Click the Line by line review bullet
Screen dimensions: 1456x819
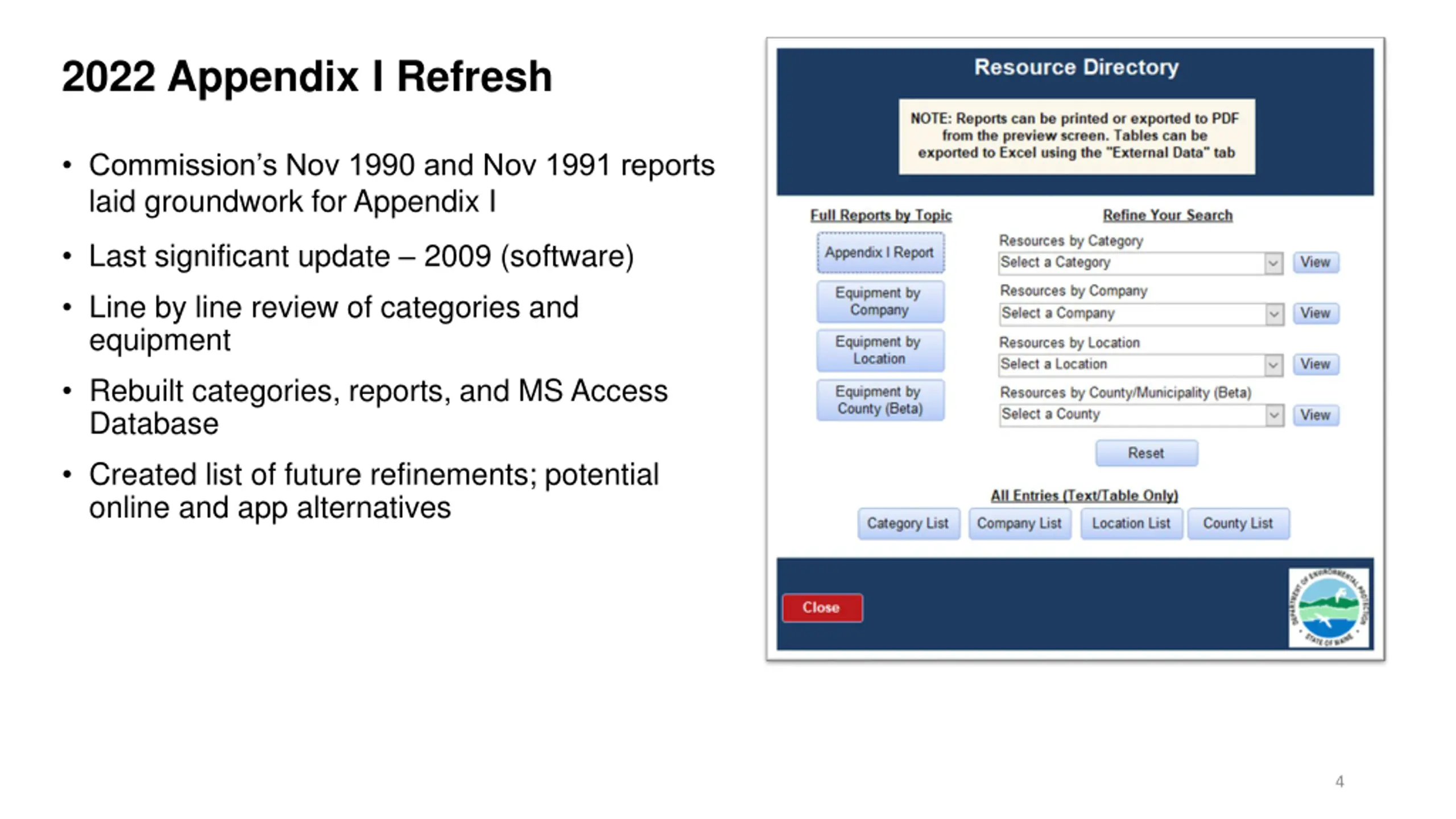334,323
